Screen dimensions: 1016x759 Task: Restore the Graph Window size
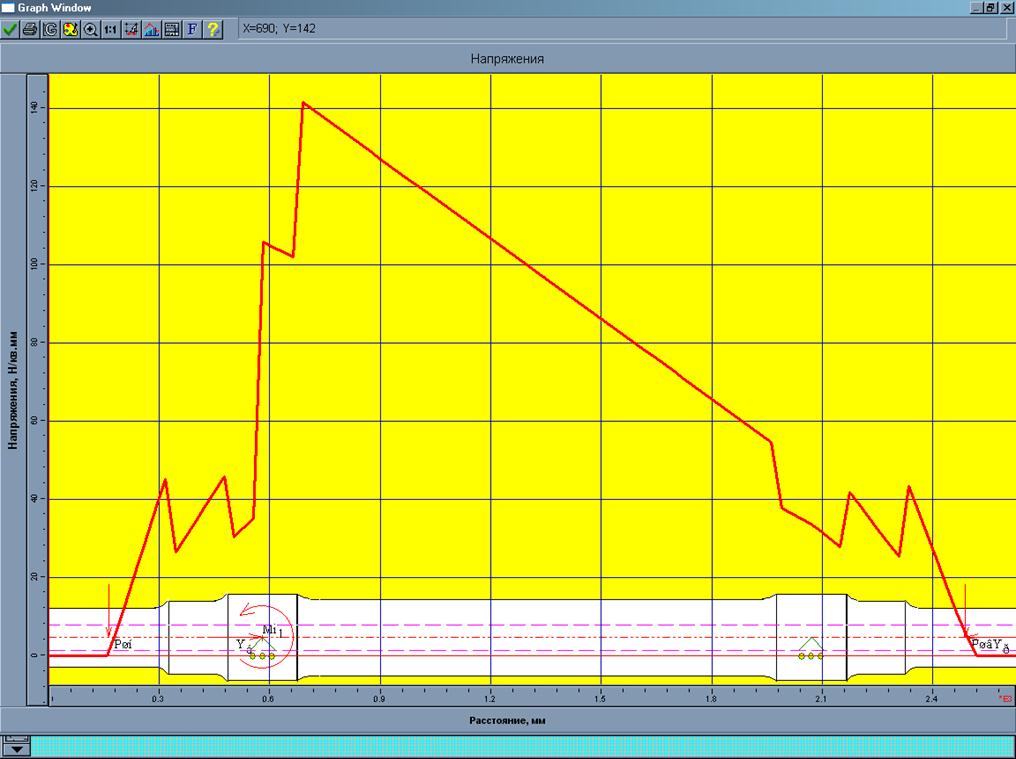pos(991,8)
